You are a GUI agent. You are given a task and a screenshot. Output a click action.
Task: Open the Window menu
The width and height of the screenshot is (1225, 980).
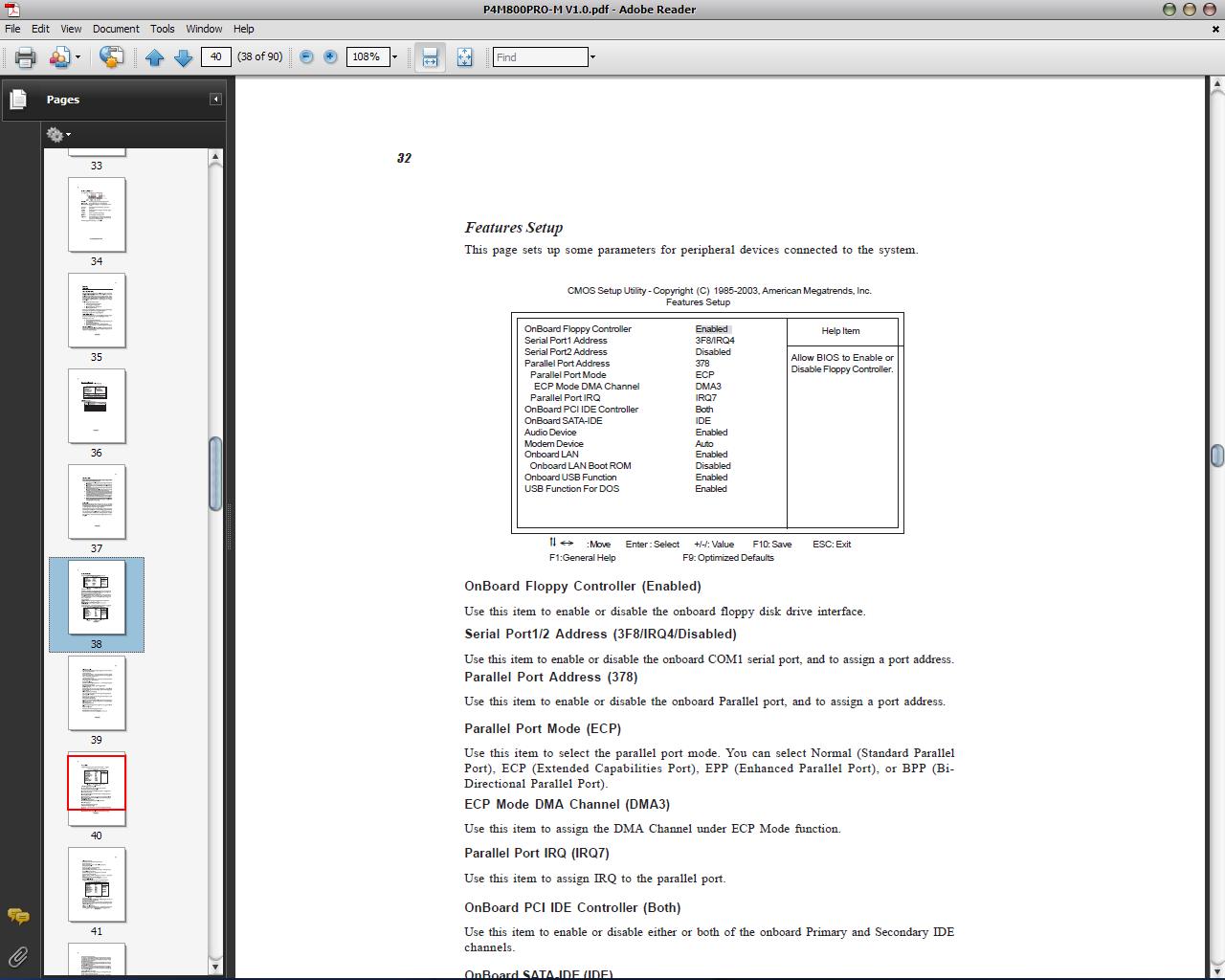point(204,29)
